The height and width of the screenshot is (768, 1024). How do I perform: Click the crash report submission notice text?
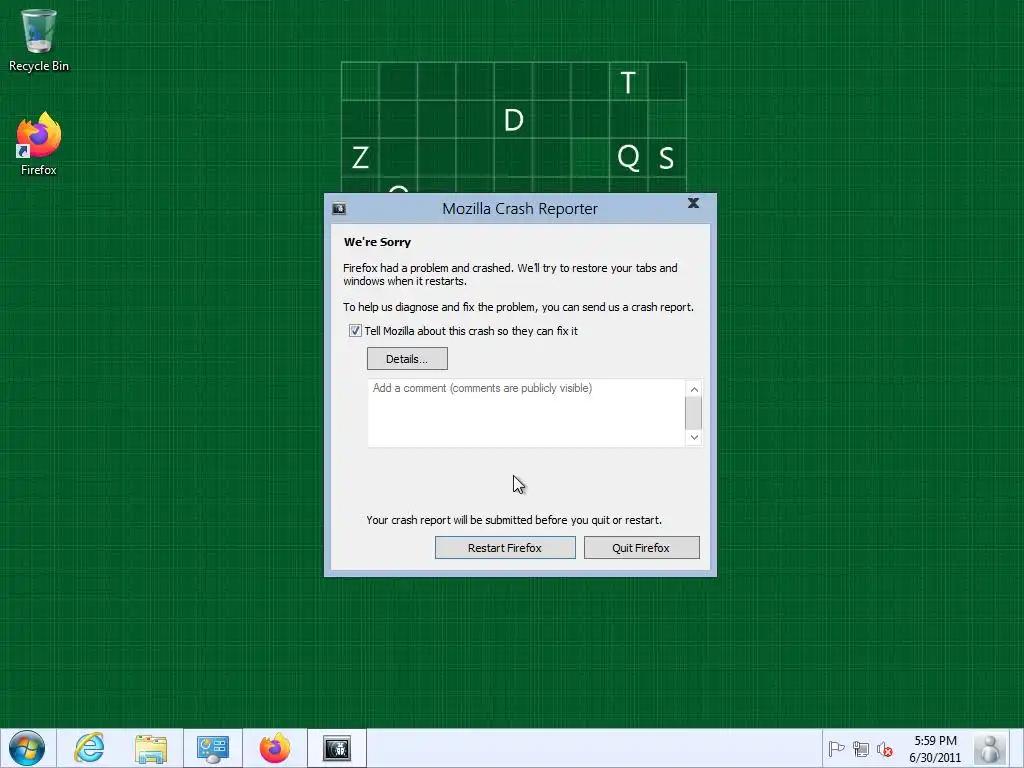pyautogui.click(x=514, y=520)
